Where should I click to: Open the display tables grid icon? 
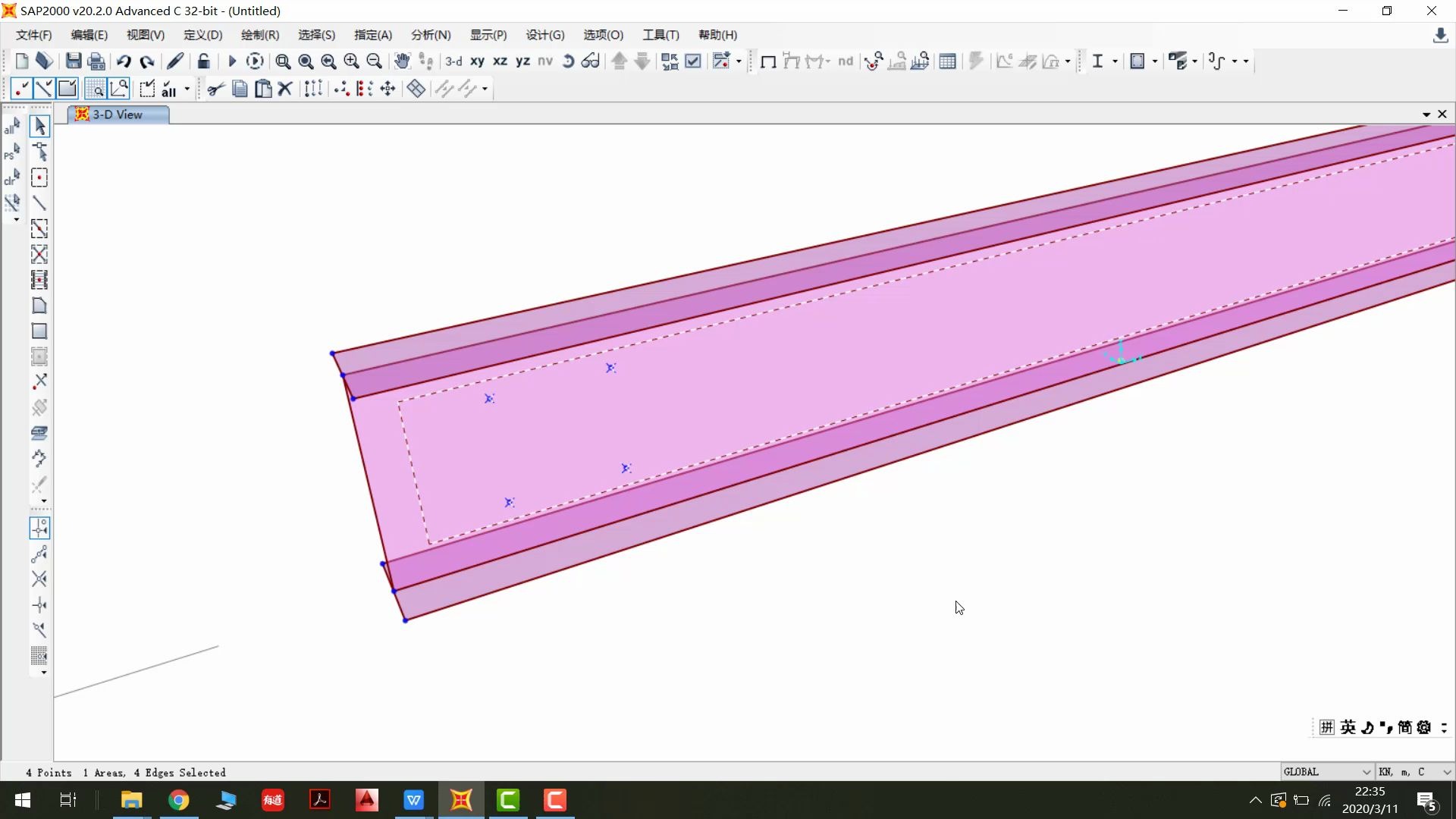click(947, 61)
